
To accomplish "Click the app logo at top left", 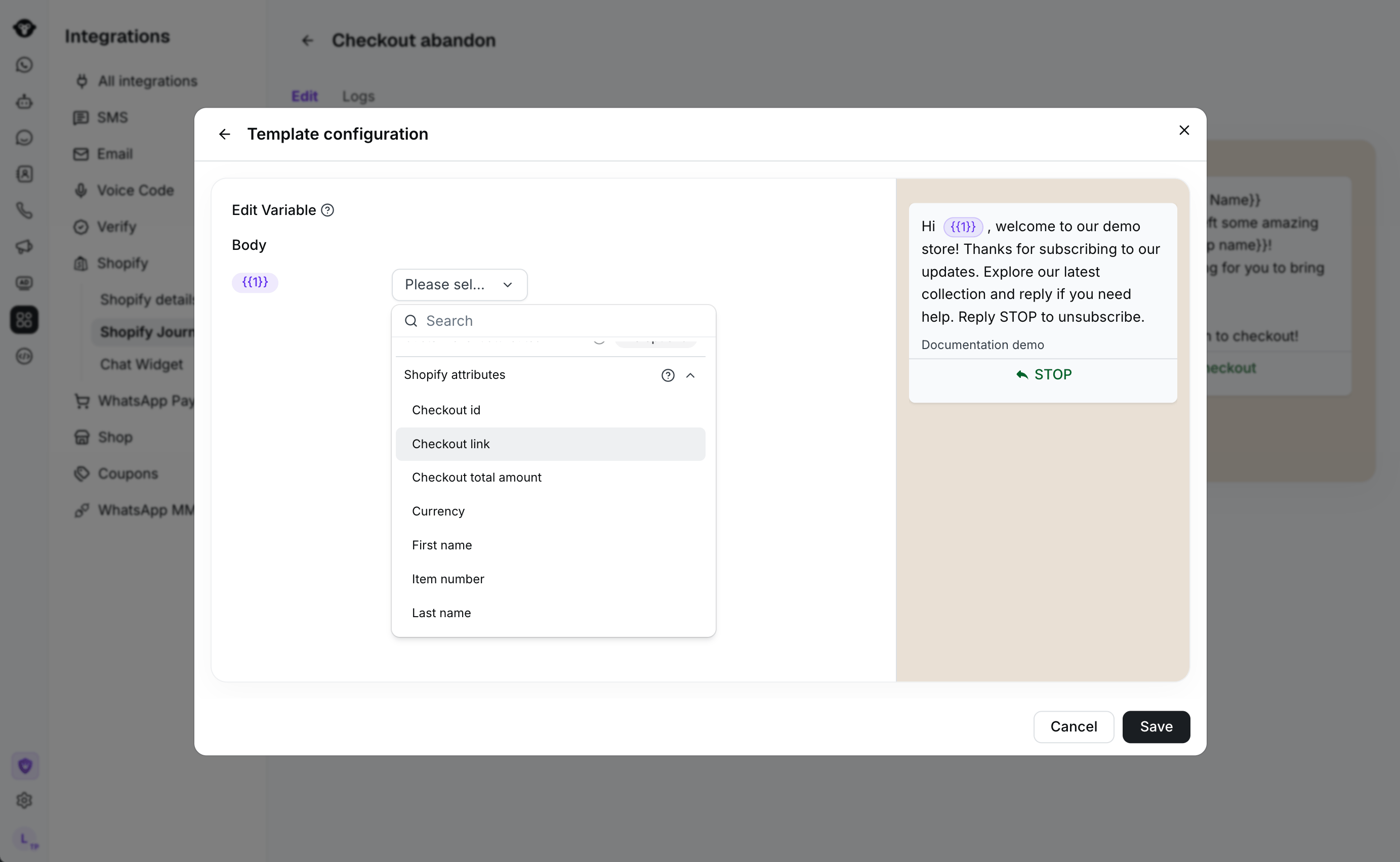I will [x=24, y=28].
